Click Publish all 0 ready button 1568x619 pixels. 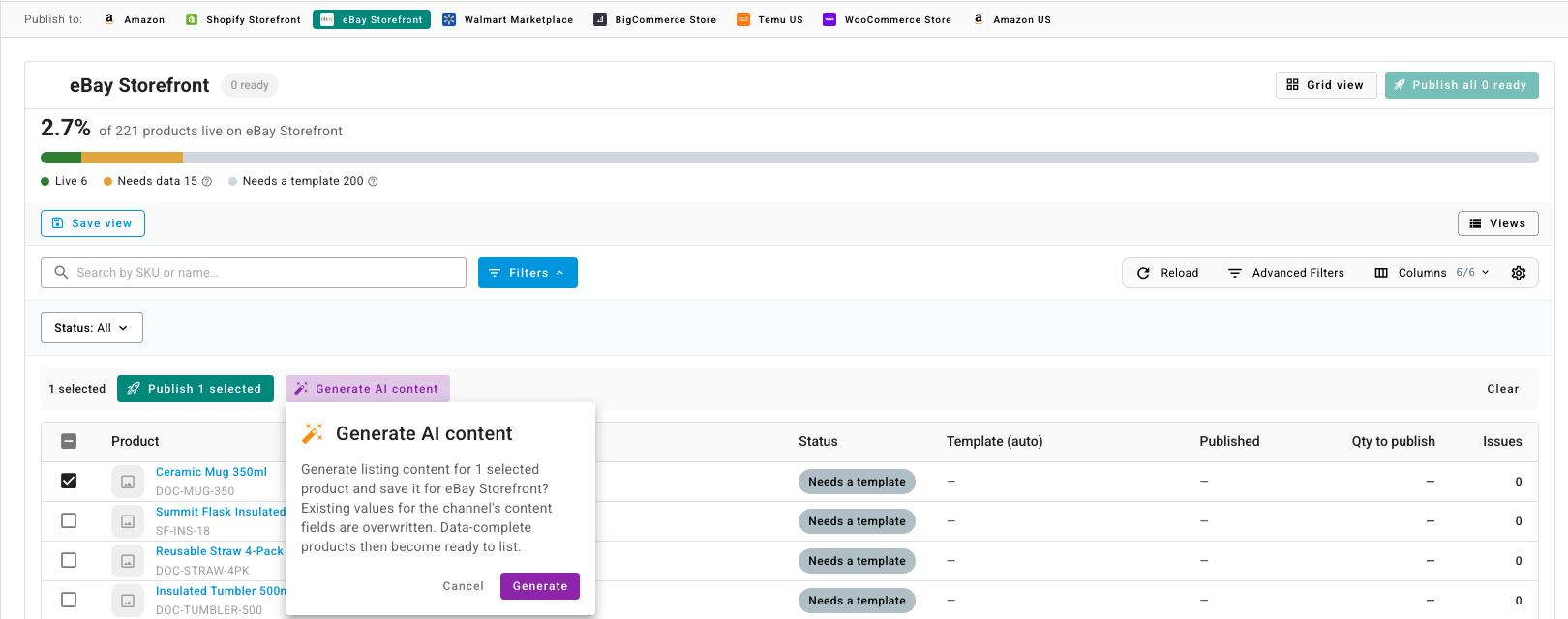click(x=1462, y=85)
